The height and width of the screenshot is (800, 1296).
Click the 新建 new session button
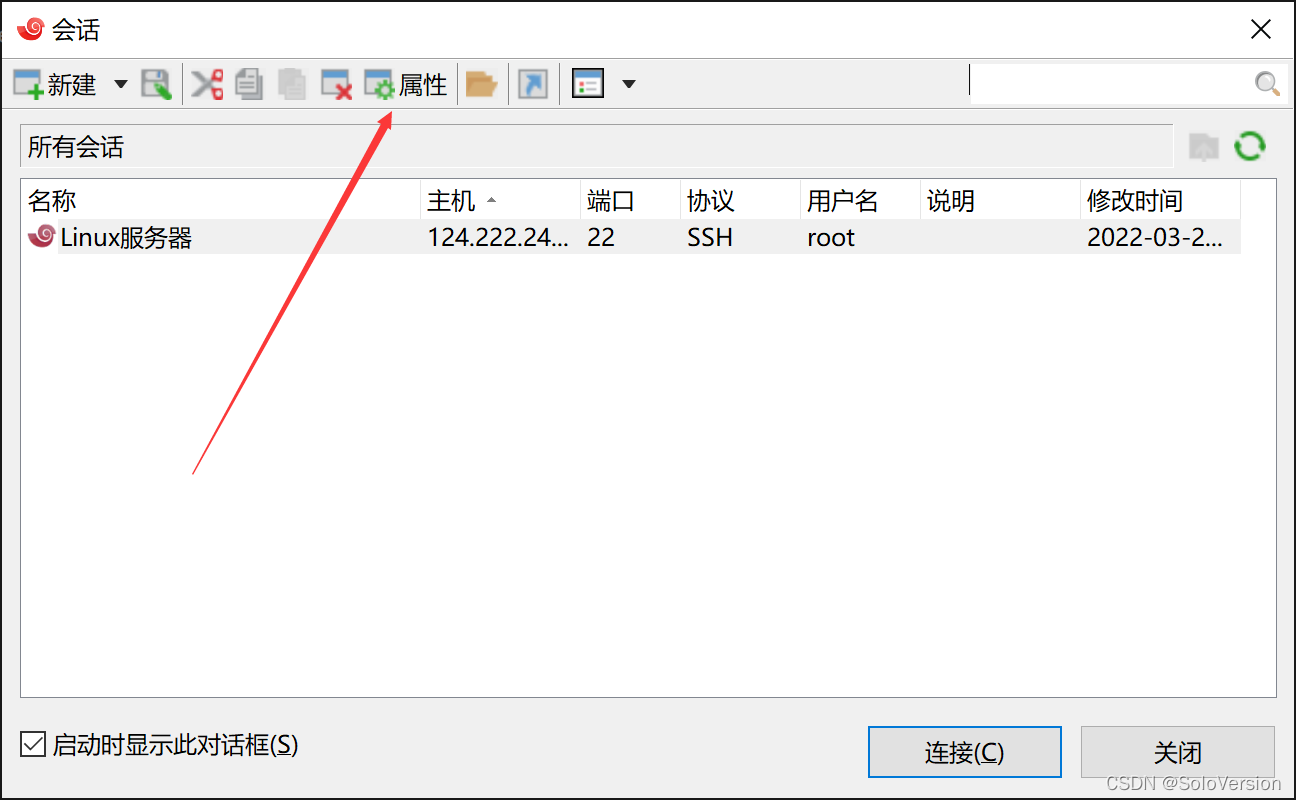point(55,85)
